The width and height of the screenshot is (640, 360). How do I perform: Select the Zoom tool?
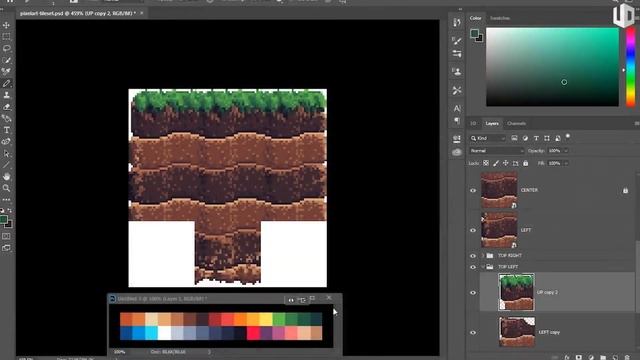tap(7, 188)
